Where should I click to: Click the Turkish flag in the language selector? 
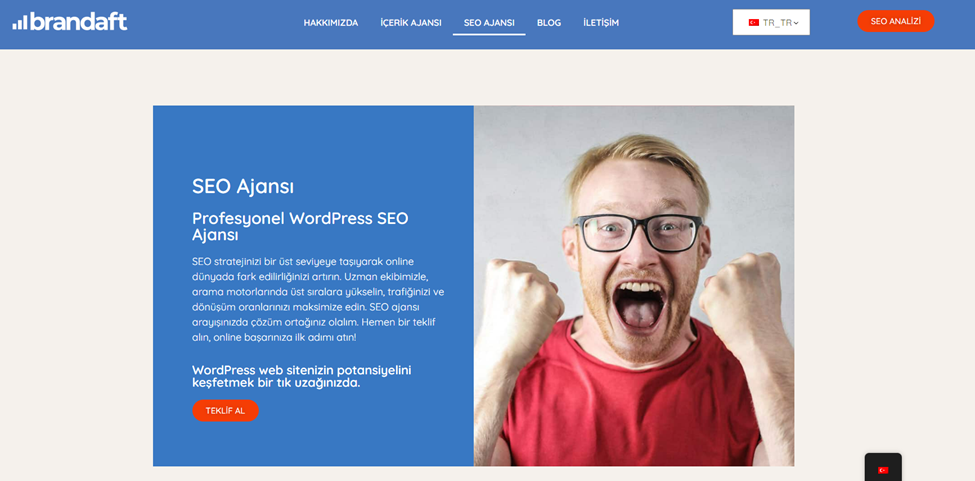pos(754,22)
